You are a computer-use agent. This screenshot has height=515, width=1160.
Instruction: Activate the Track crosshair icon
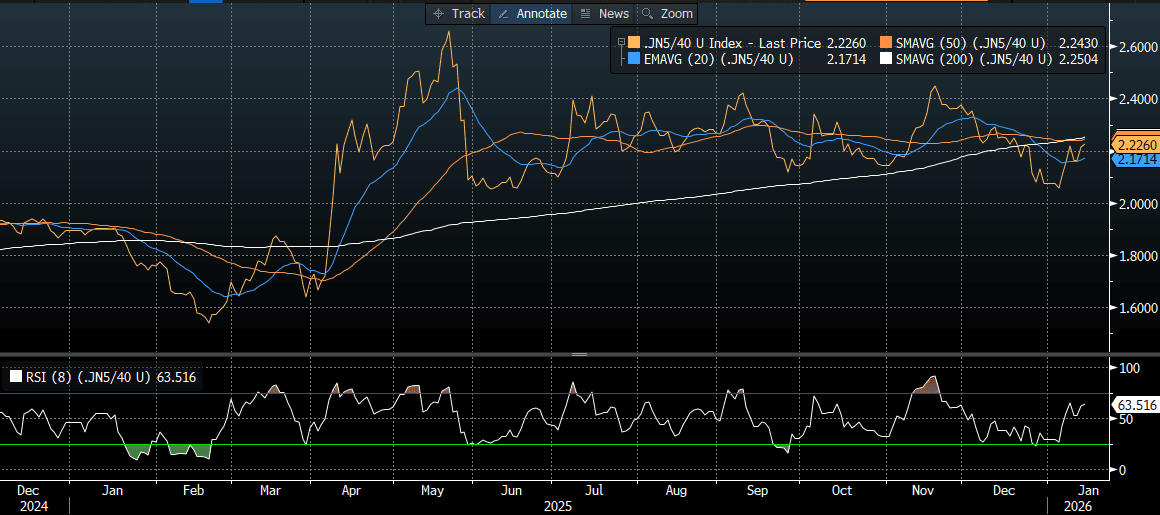click(x=437, y=14)
